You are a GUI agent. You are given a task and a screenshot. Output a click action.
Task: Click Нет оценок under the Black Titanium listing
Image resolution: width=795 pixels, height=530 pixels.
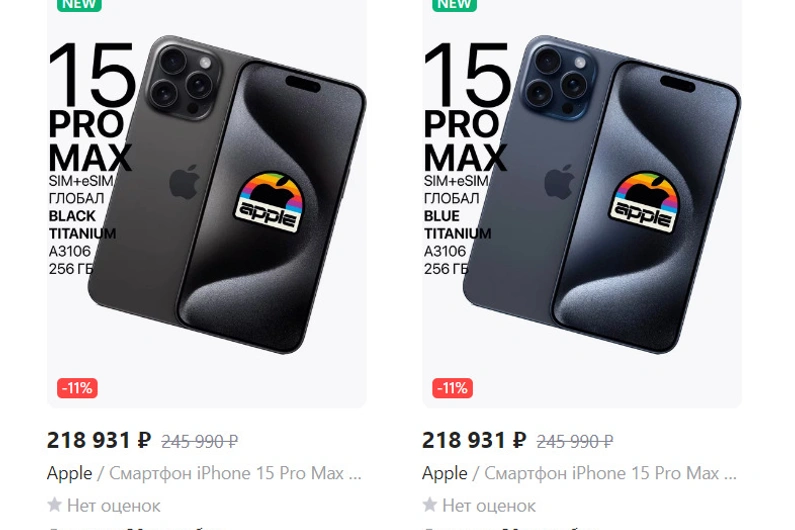tap(114, 506)
